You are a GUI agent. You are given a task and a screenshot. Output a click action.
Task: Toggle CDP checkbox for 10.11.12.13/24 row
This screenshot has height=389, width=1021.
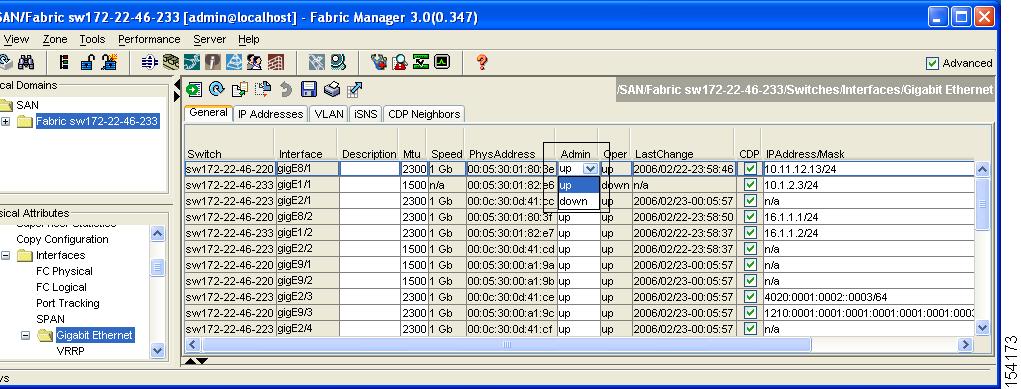click(x=750, y=169)
